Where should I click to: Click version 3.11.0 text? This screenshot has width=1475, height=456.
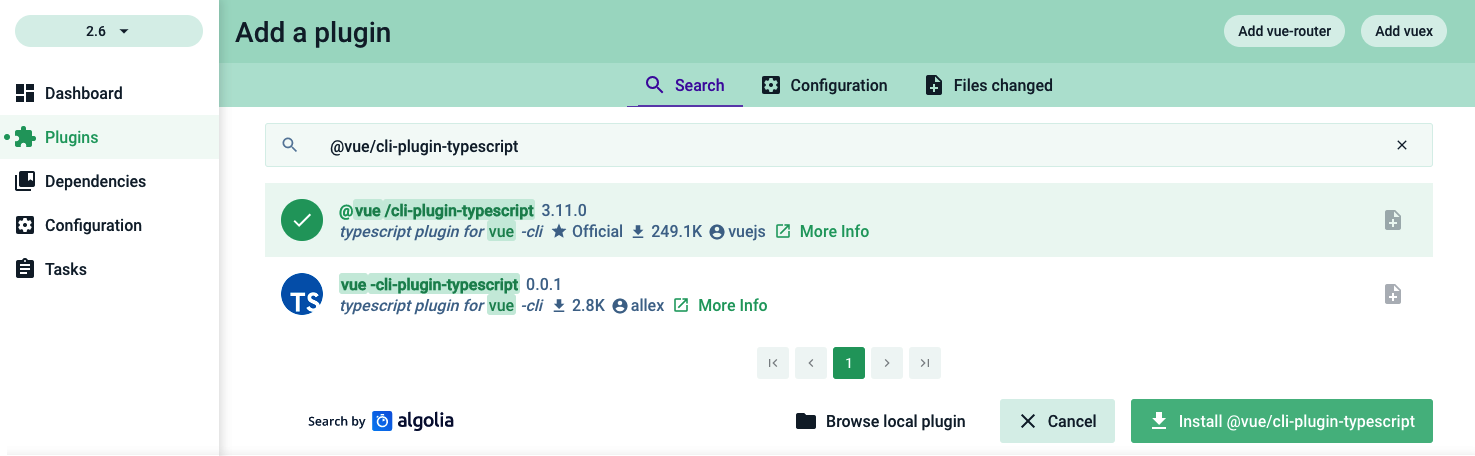point(564,210)
